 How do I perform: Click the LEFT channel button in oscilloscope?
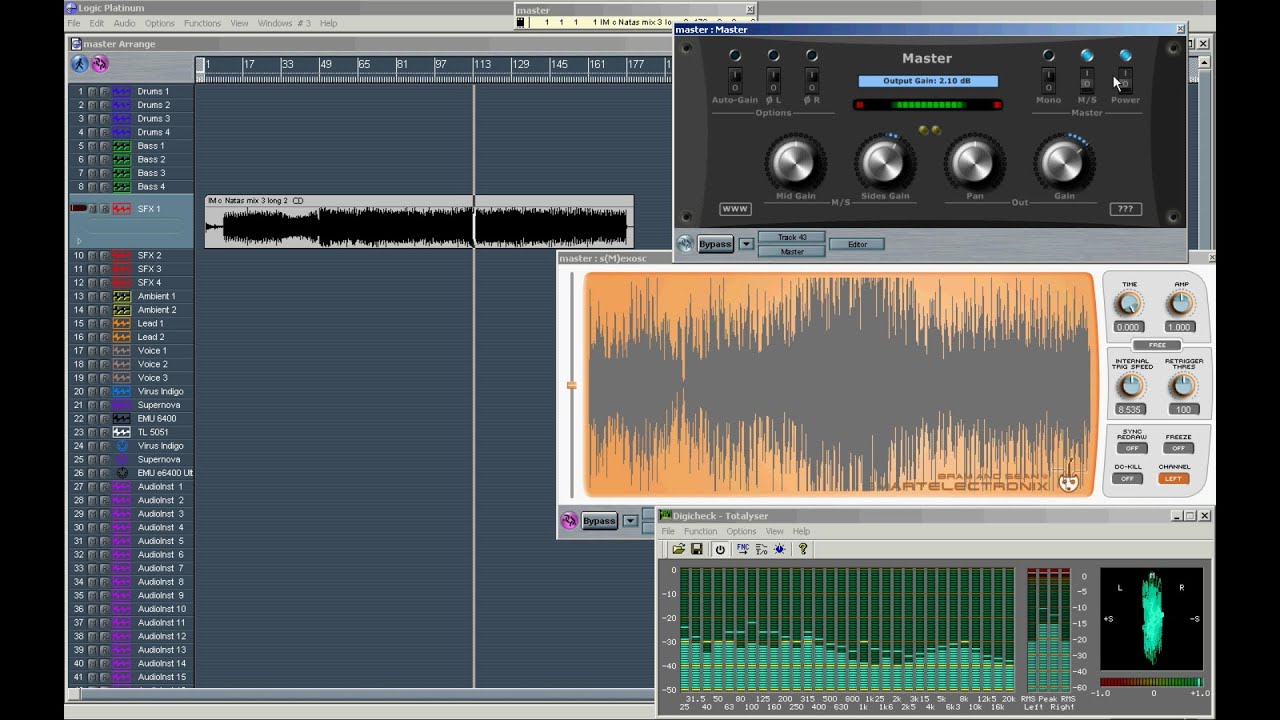pos(1174,478)
